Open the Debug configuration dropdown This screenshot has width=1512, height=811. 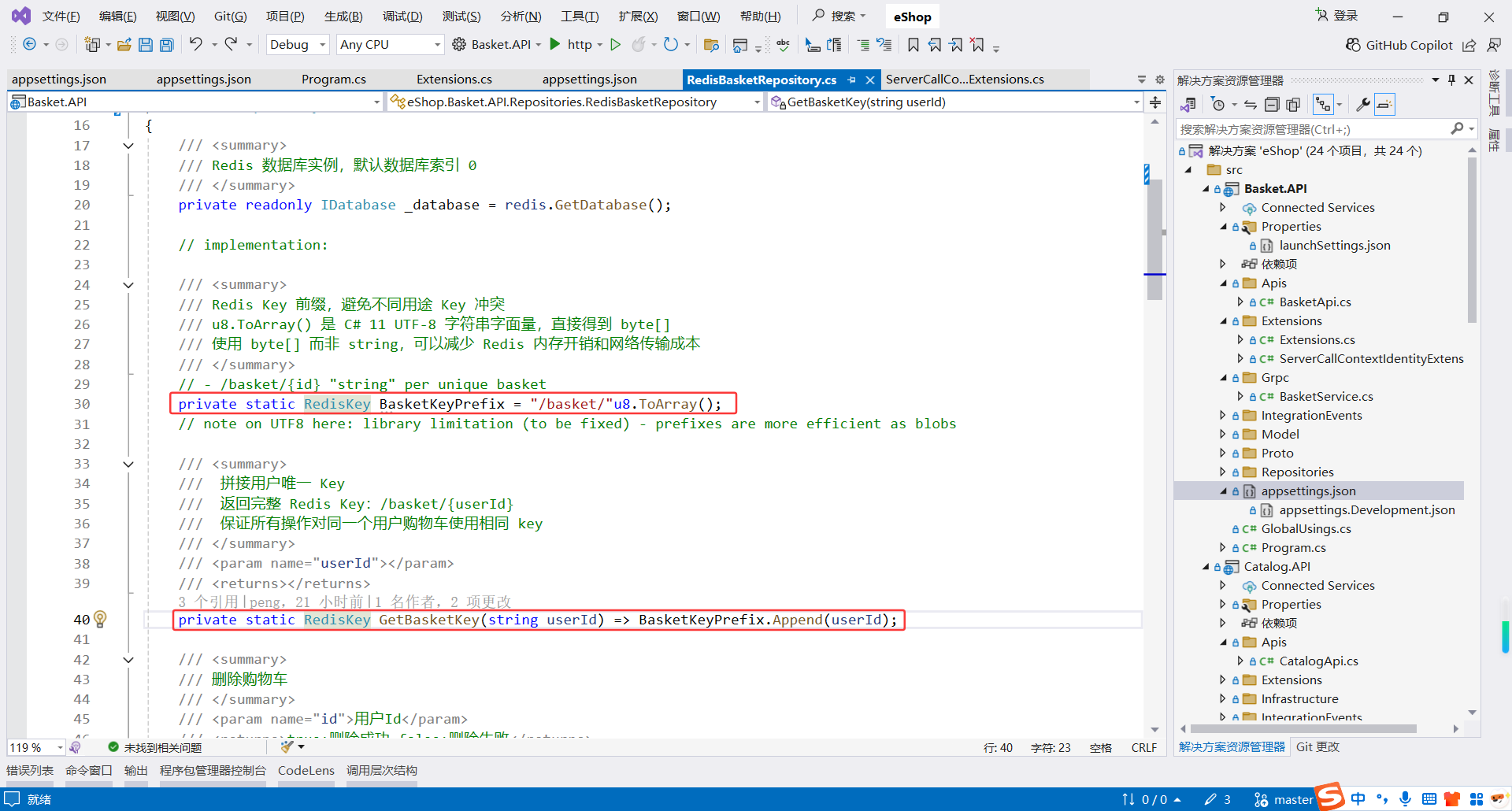[x=297, y=44]
